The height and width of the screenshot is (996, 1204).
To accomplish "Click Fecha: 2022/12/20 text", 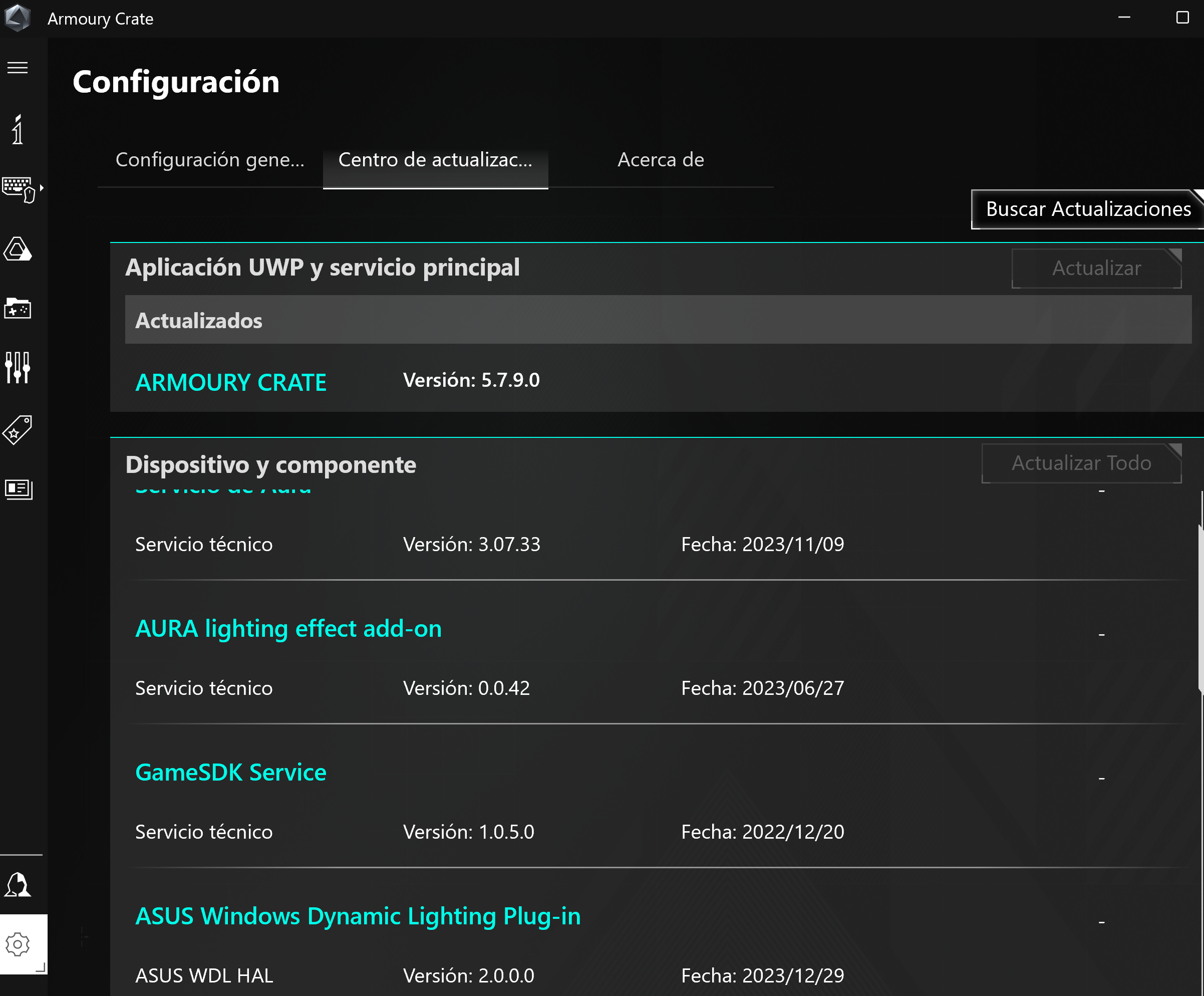I will (x=763, y=832).
